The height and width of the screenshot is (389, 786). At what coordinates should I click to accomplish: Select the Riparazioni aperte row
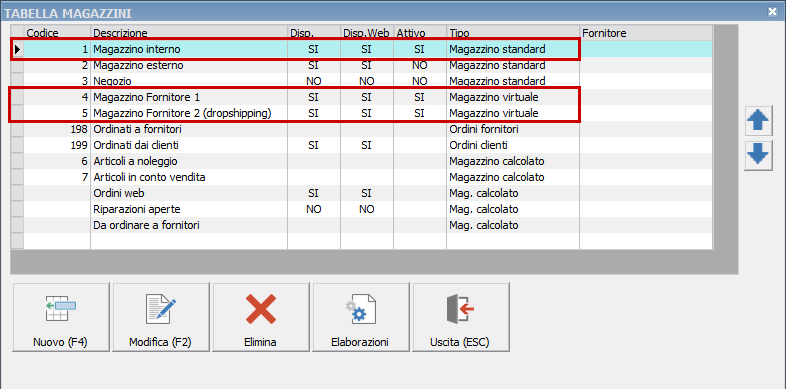point(361,210)
